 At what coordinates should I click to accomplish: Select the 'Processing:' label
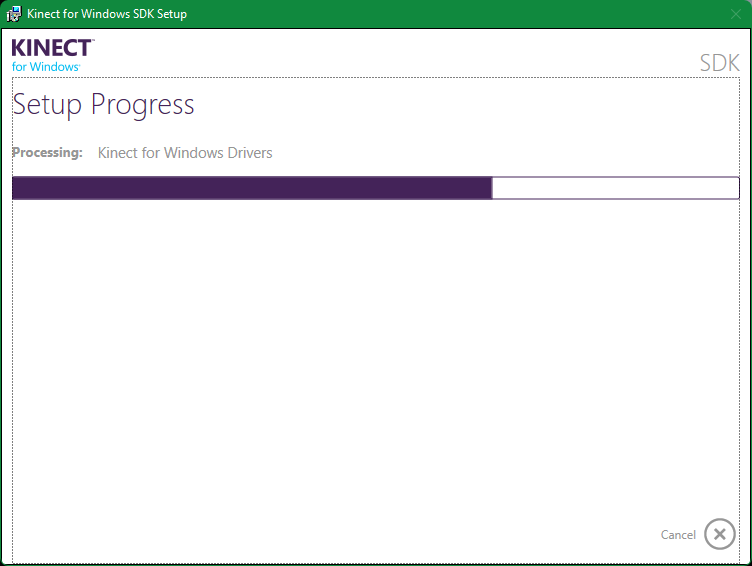pyautogui.click(x=47, y=153)
